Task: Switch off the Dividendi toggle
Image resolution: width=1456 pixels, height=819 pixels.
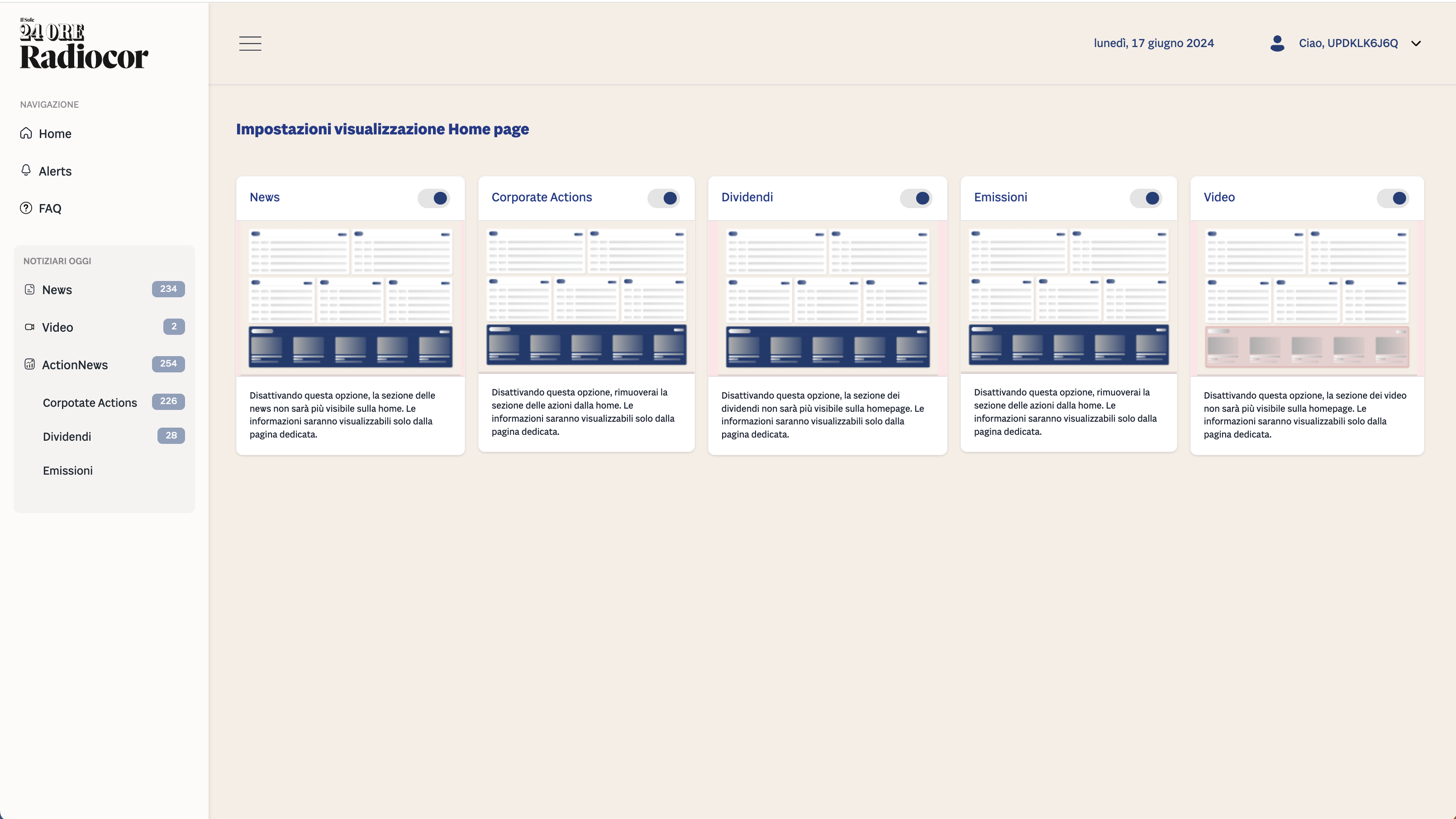Action: tap(916, 198)
